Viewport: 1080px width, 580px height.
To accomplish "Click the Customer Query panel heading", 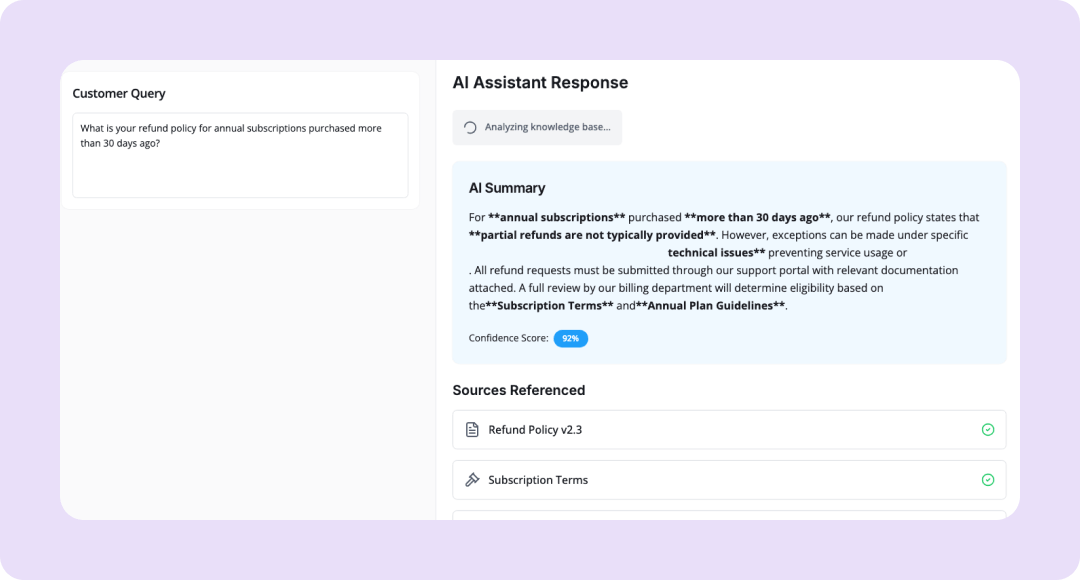I will (x=119, y=94).
